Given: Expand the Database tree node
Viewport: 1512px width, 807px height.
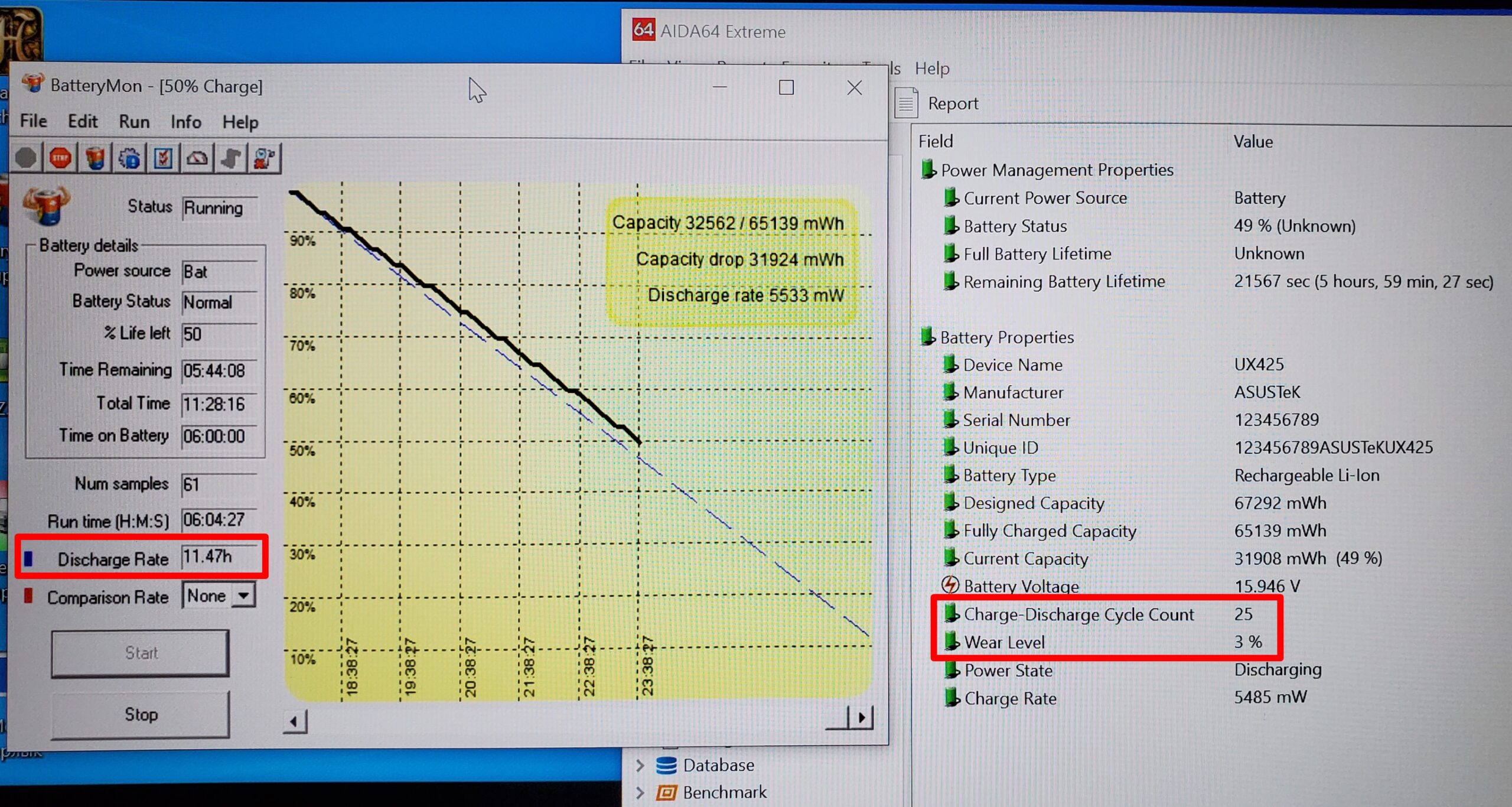Looking at the screenshot, I should (x=640, y=766).
